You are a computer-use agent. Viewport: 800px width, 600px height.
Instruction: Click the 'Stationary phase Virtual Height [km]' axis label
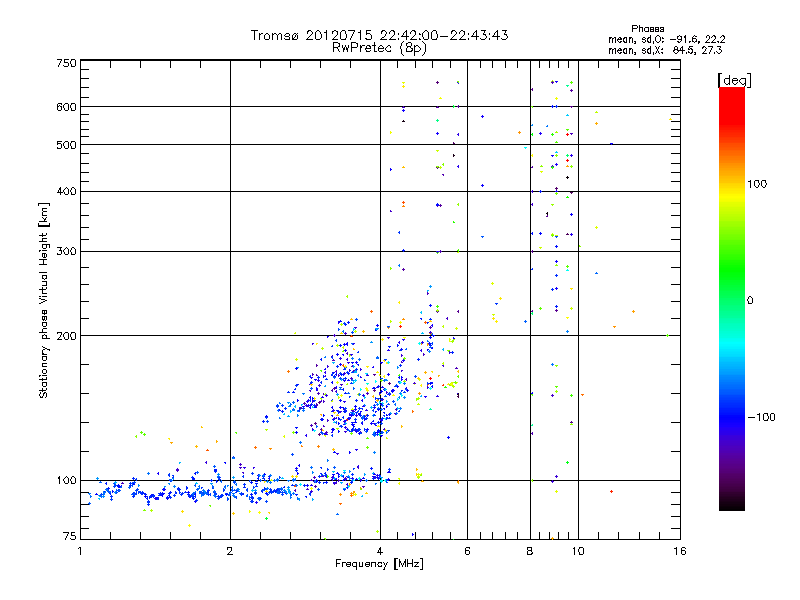click(44, 300)
